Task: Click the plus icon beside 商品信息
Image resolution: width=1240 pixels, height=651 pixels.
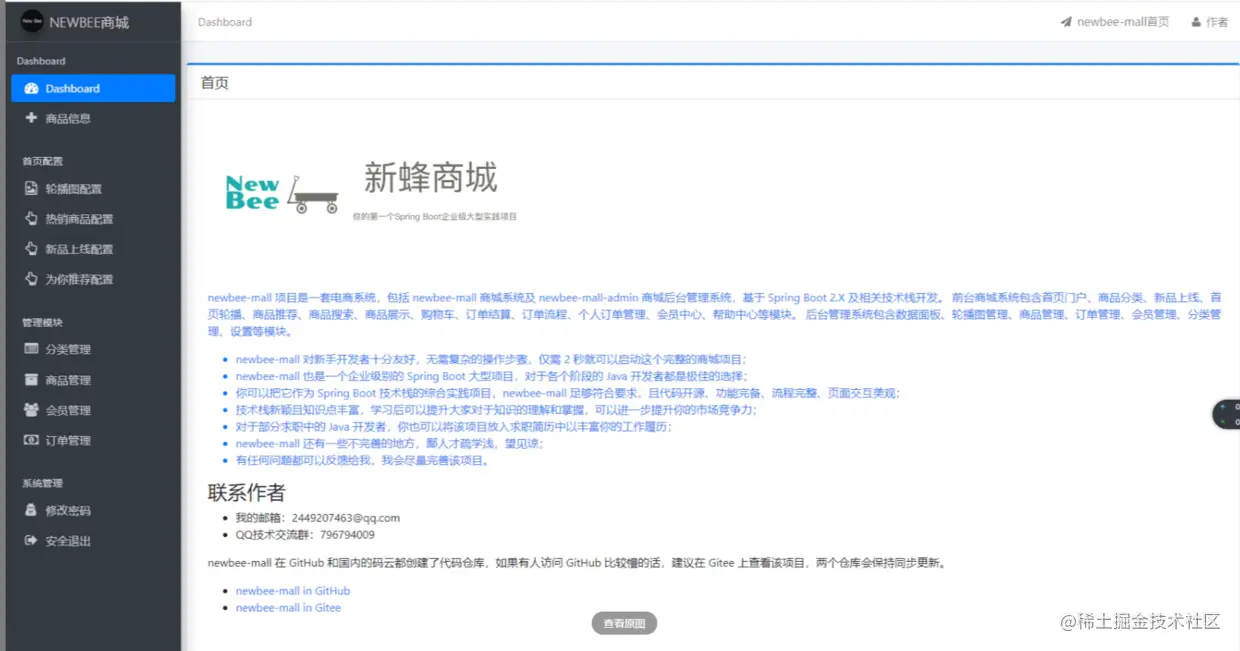Action: click(31, 118)
